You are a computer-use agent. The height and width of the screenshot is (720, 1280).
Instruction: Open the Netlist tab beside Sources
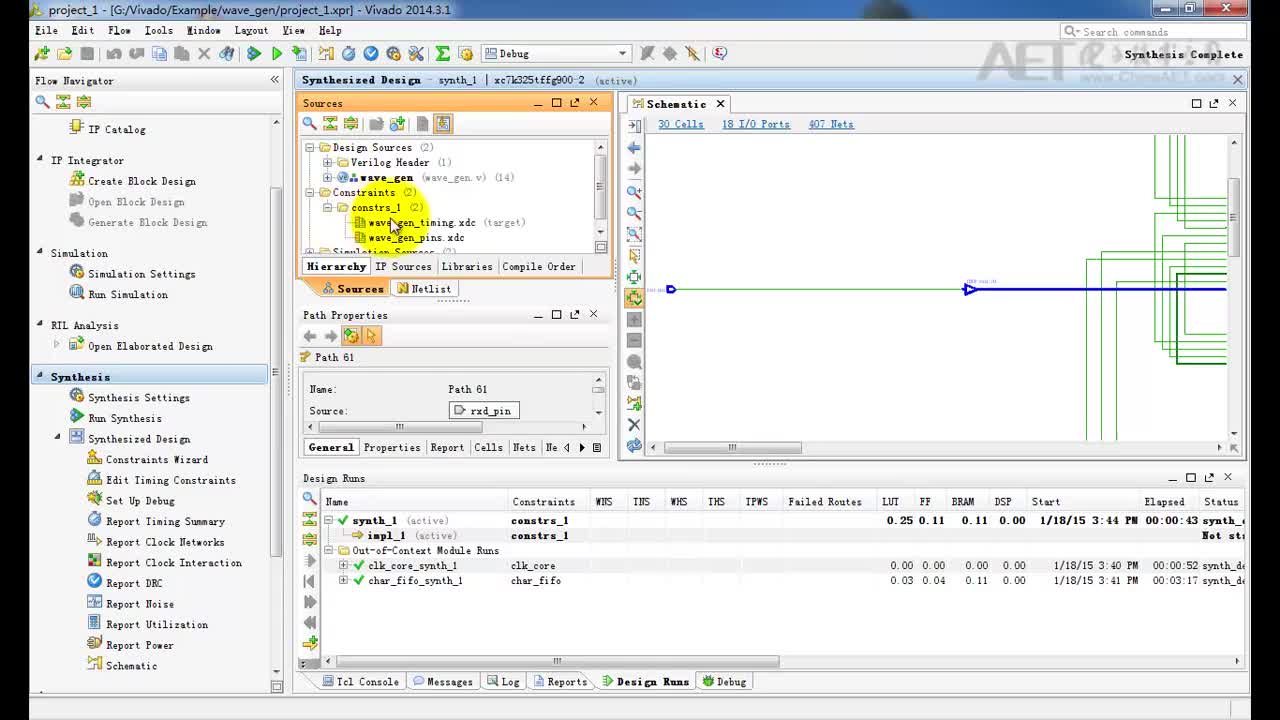tap(424, 289)
